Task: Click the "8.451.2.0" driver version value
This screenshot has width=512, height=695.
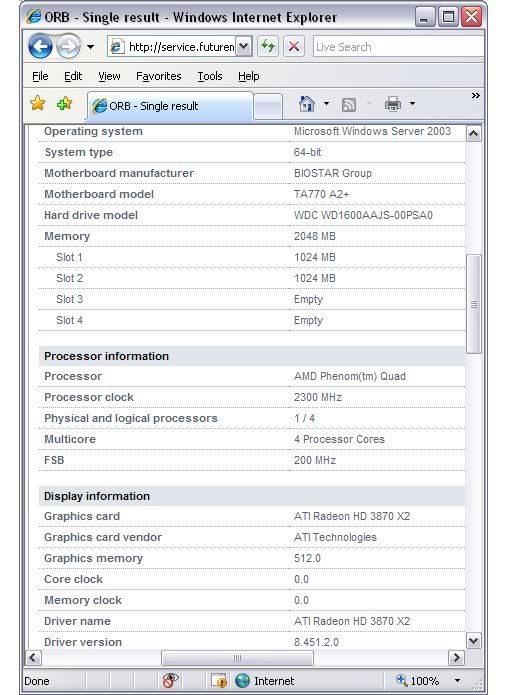Action: click(316, 642)
